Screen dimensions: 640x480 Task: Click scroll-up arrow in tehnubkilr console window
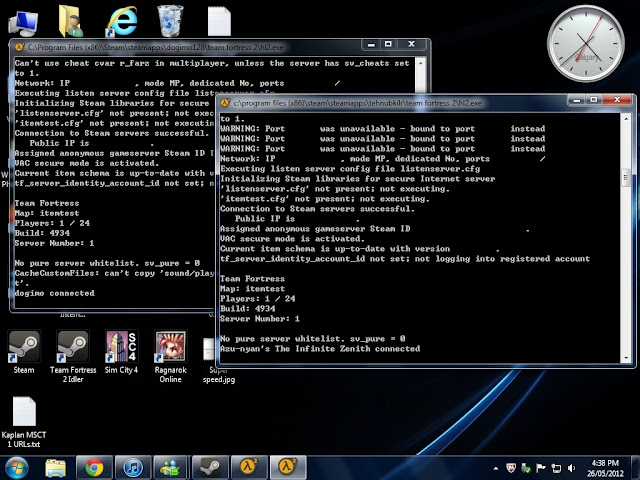pos(626,118)
